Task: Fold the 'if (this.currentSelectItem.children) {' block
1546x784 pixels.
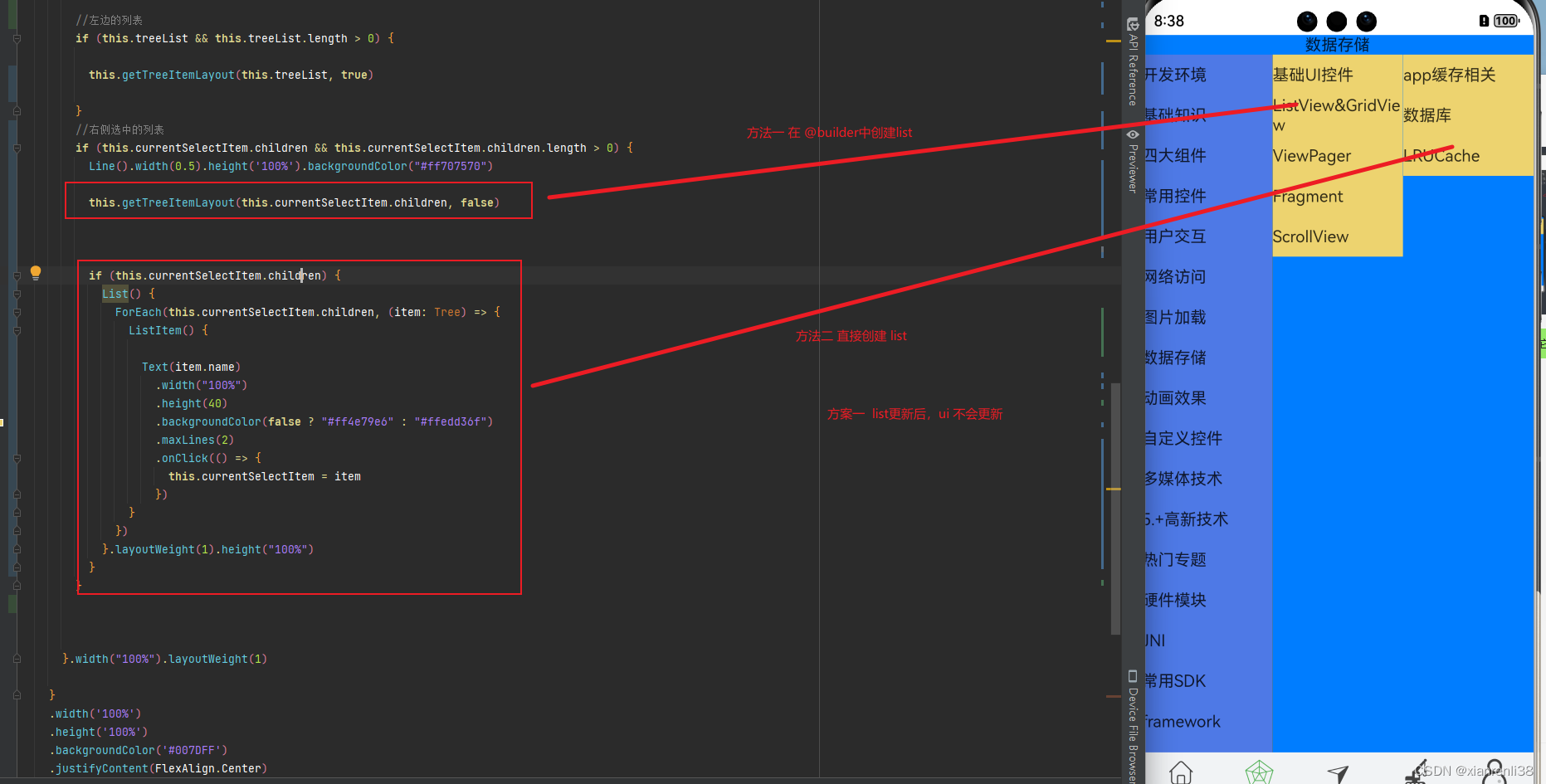Action: pos(17,275)
